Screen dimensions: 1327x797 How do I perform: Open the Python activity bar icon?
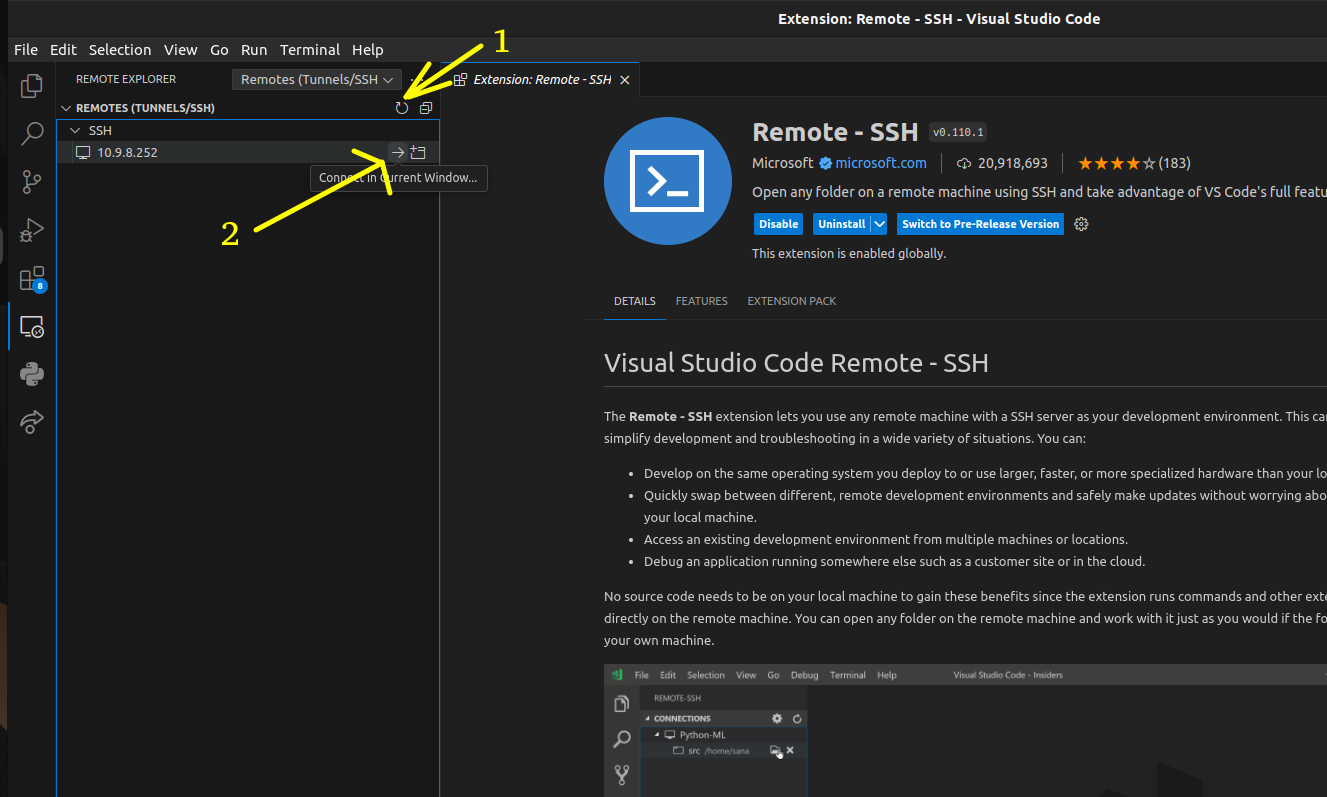pos(32,374)
